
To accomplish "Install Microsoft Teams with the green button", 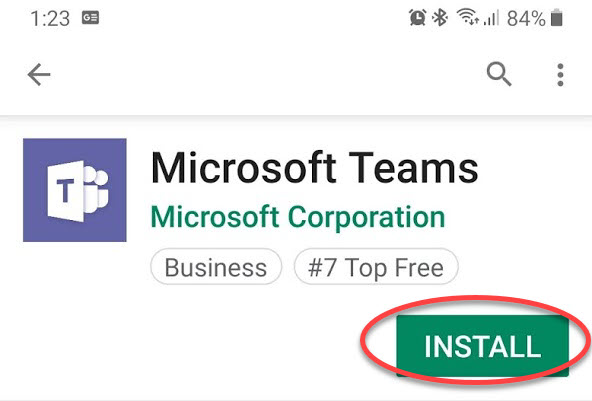I will [483, 345].
